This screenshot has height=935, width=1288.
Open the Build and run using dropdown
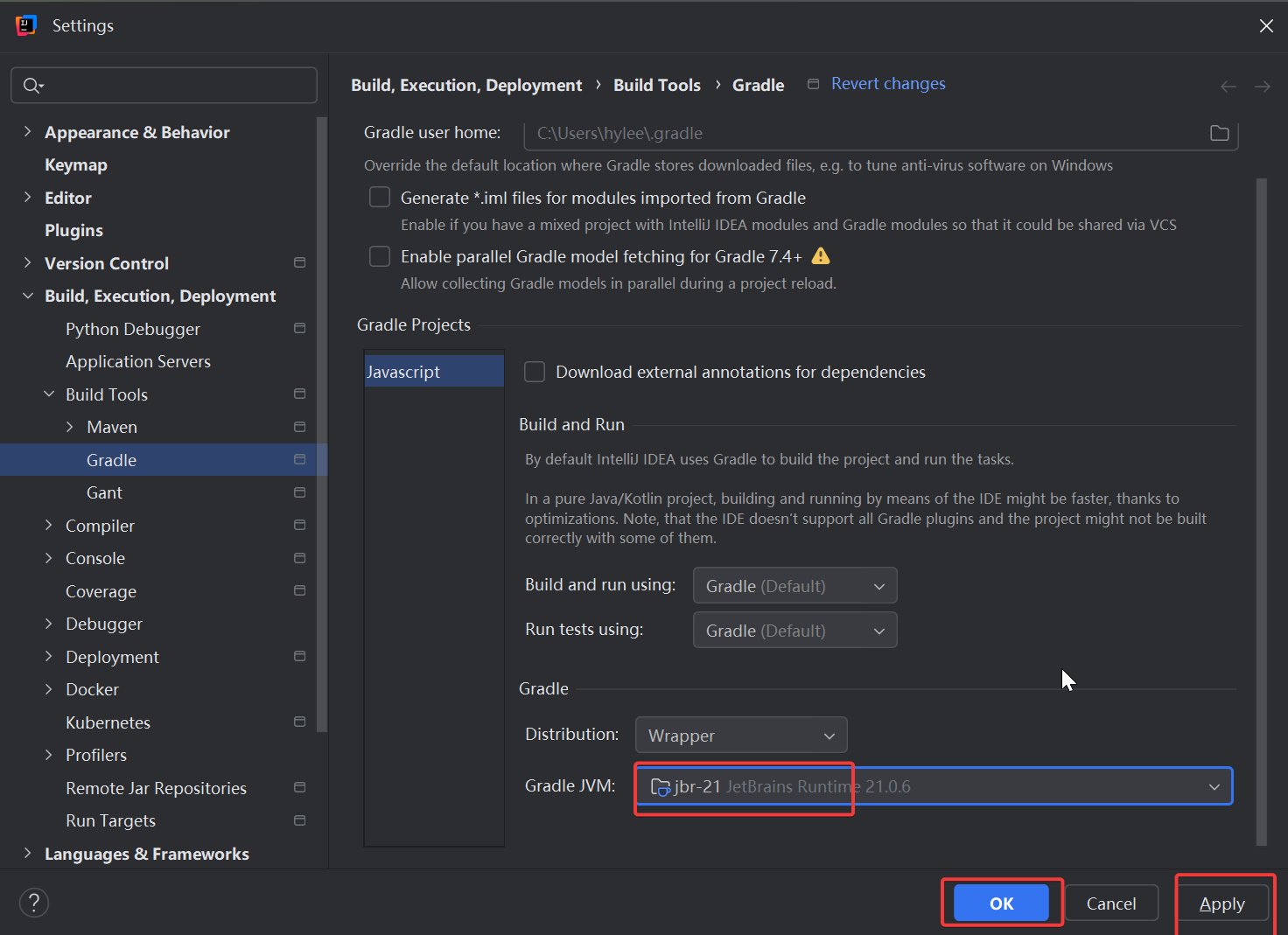tap(794, 586)
